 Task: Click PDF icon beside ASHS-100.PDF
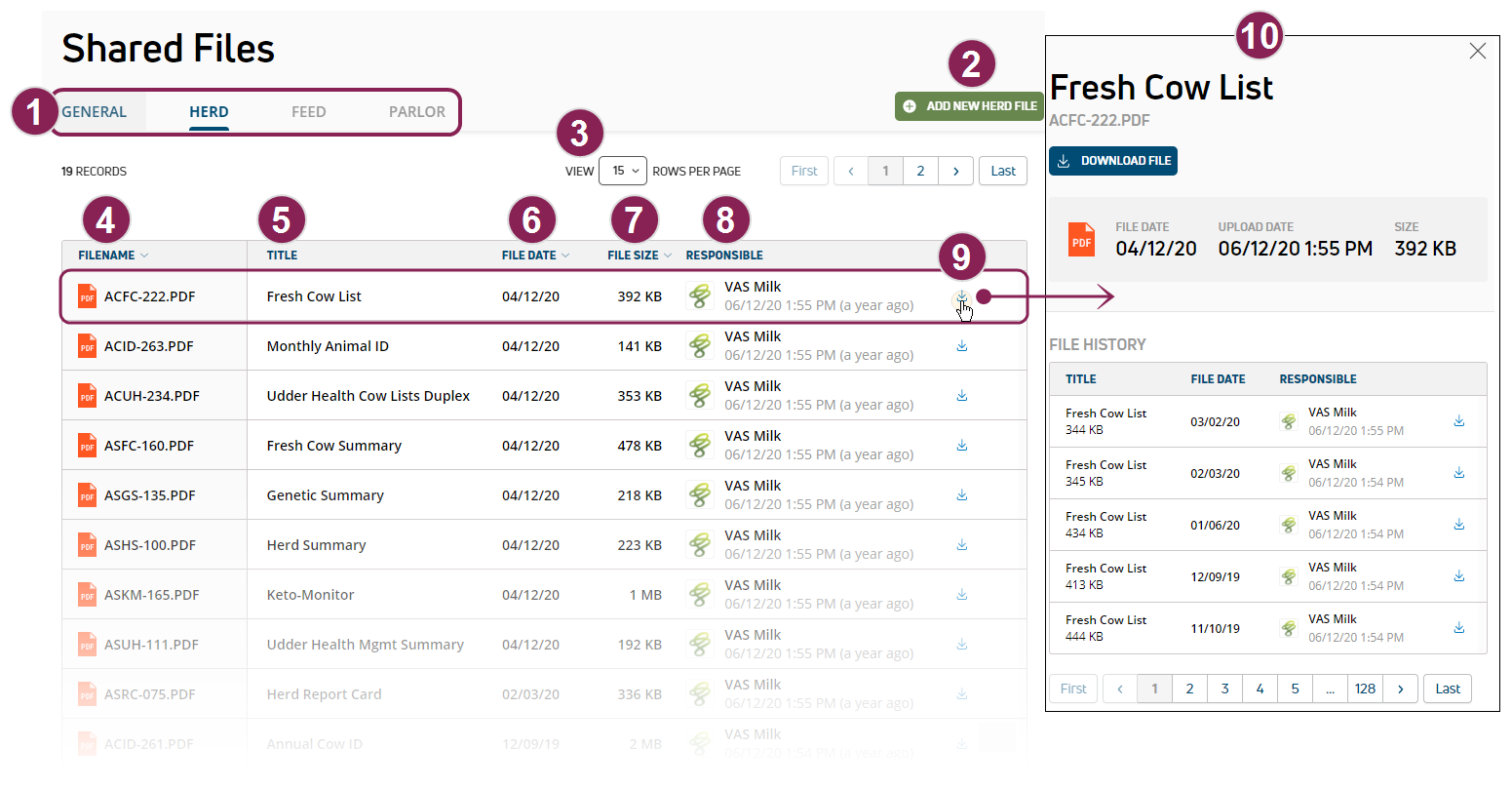pyautogui.click(x=88, y=545)
